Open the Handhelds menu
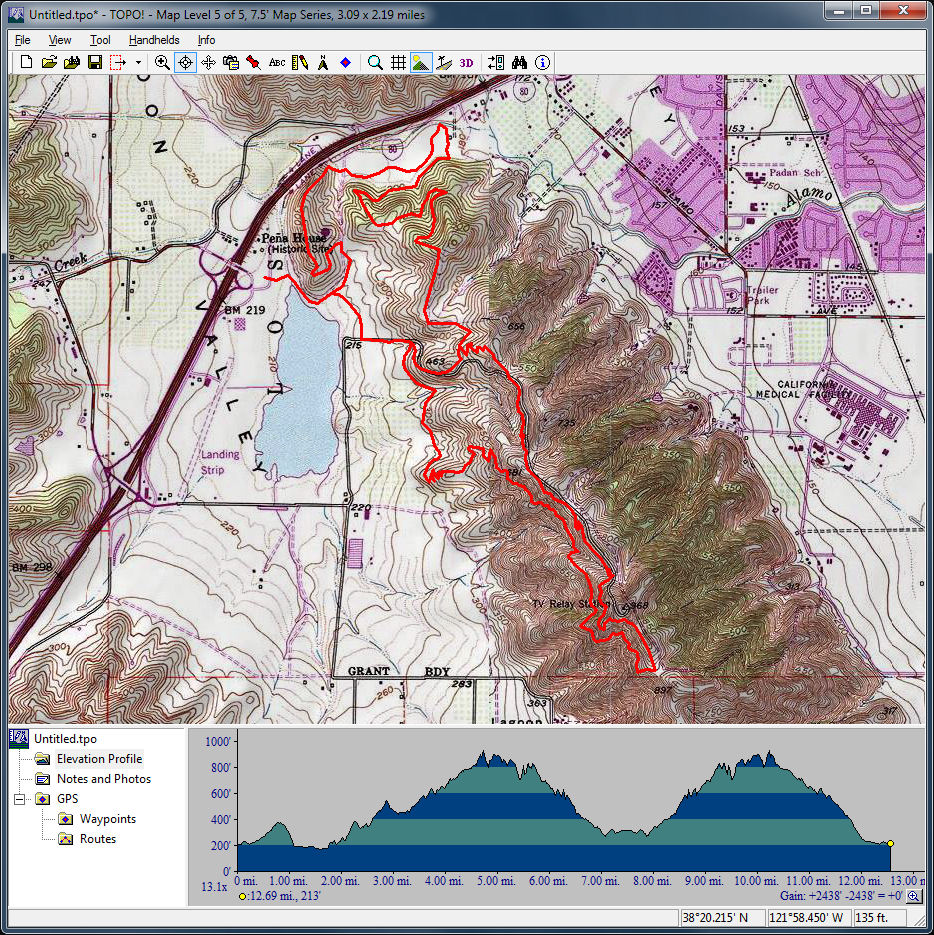The width and height of the screenshot is (934, 935). point(154,40)
